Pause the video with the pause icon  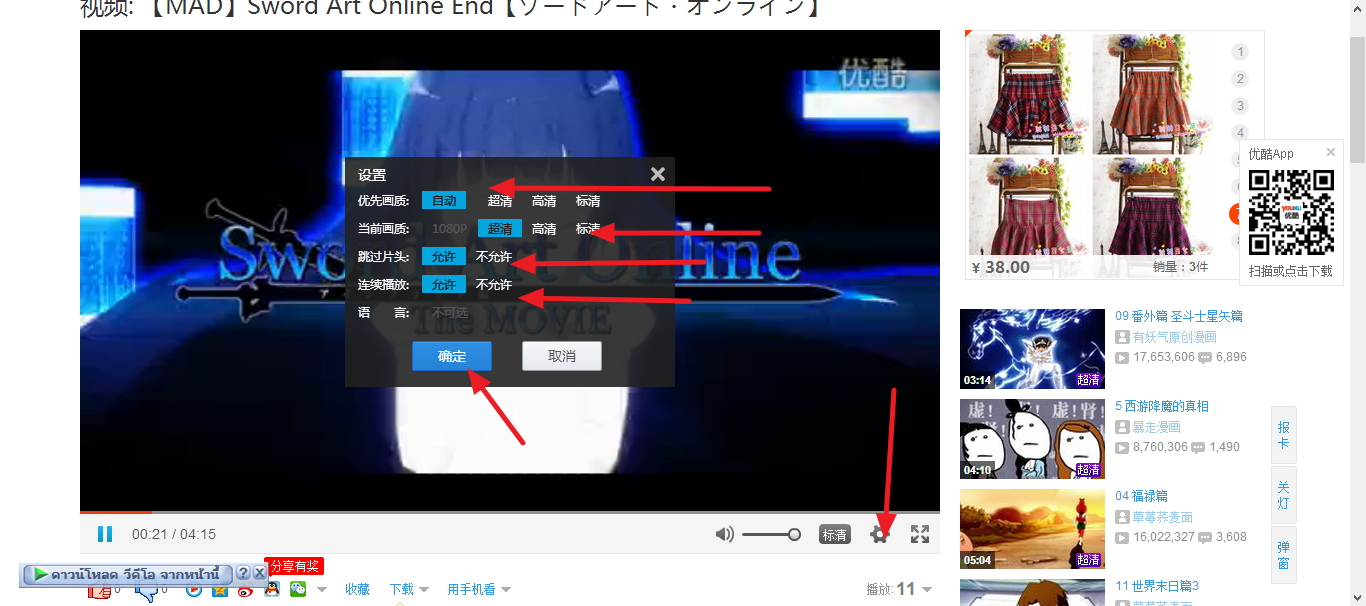click(105, 534)
